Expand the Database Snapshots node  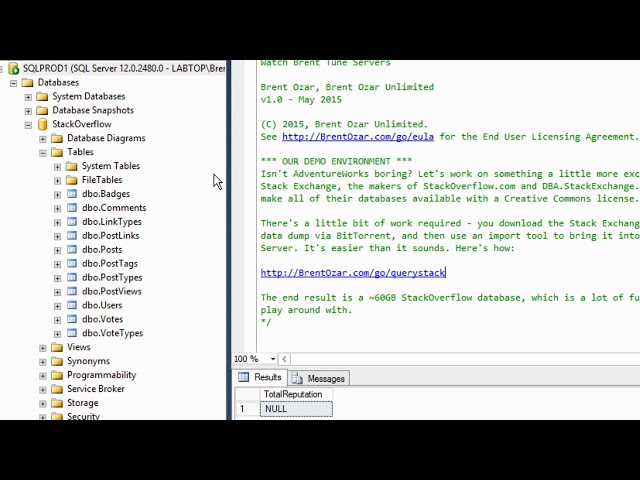pyautogui.click(x=28, y=111)
